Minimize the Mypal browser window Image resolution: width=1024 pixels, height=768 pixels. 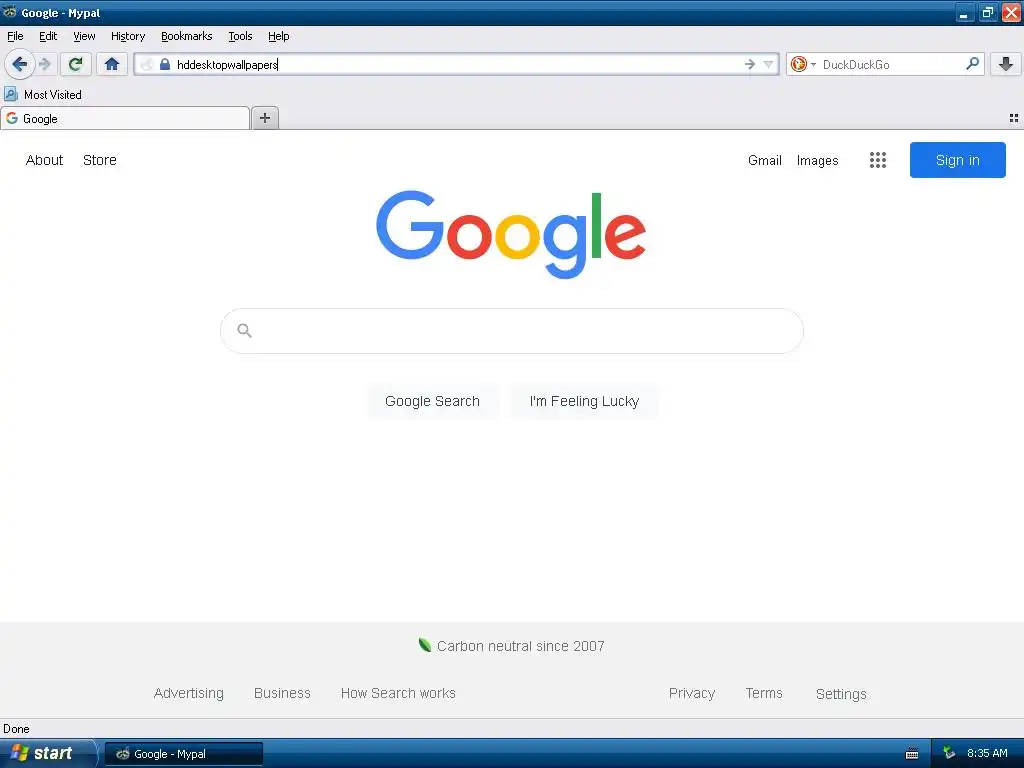pos(965,12)
